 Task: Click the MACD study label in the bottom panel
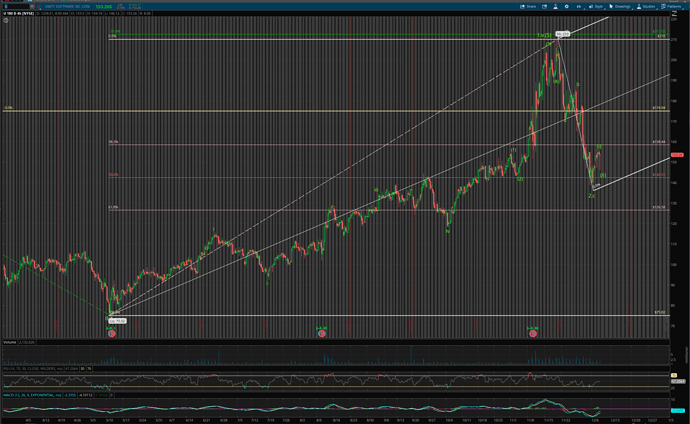[32, 395]
